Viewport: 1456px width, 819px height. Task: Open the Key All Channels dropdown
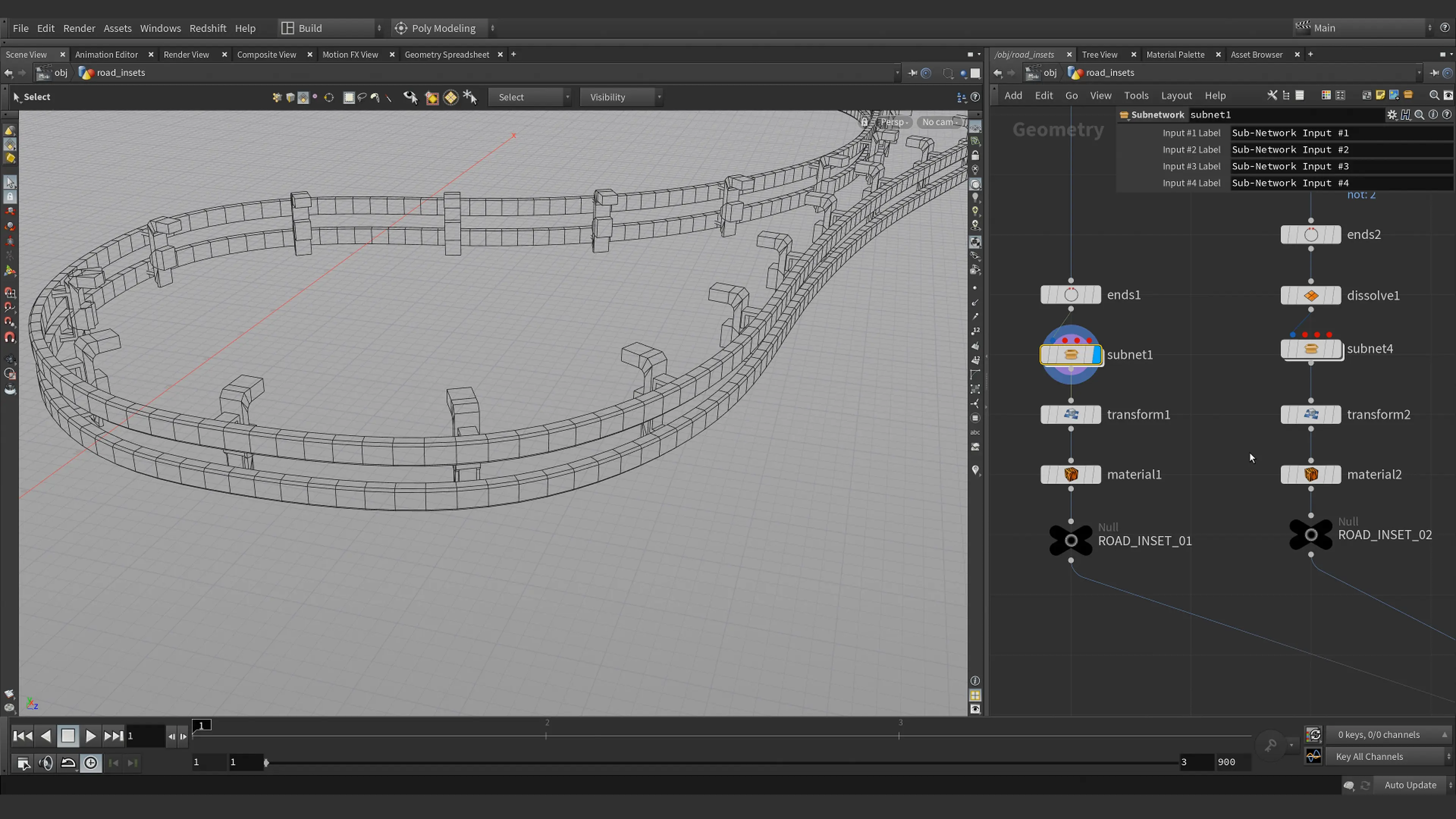[1388, 756]
